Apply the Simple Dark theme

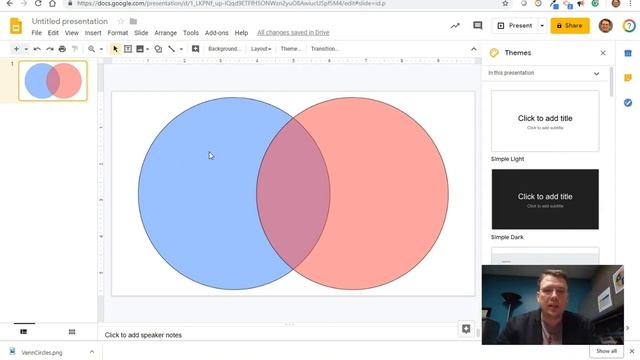[545, 199]
